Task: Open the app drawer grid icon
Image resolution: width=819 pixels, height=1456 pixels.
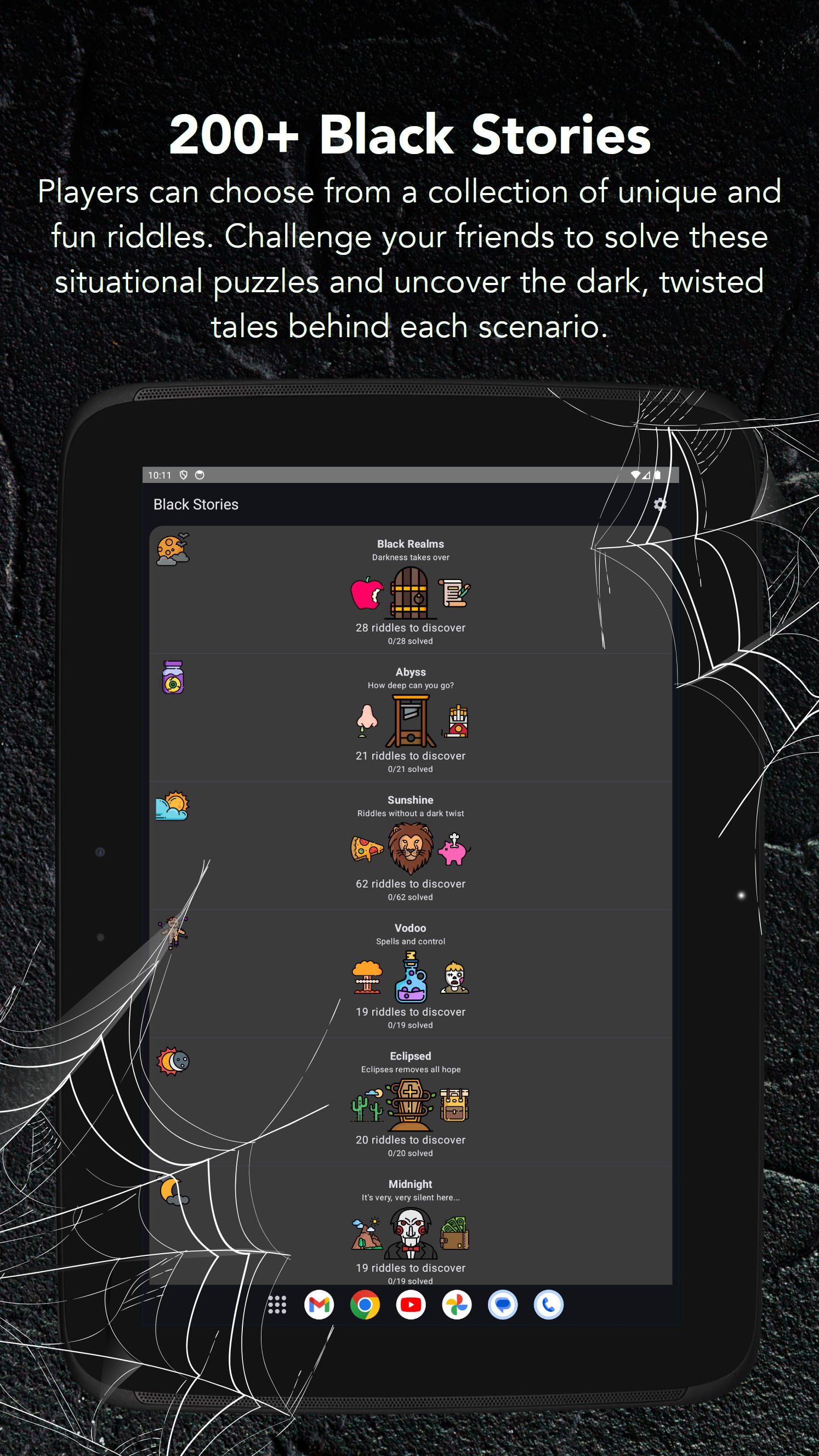Action: [277, 1305]
